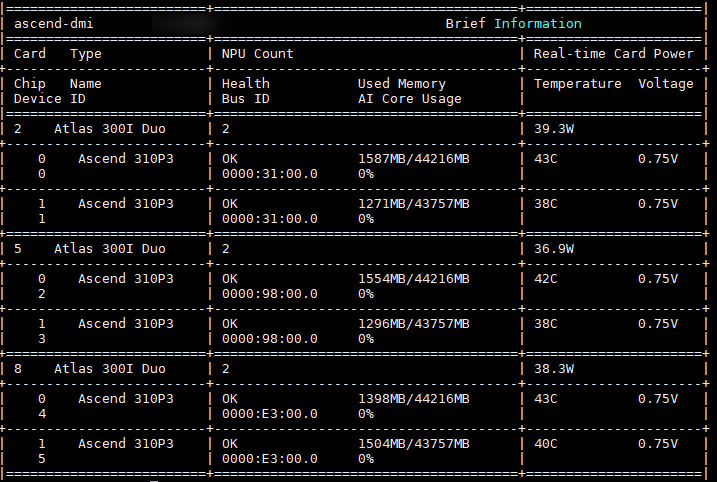Click bus ID '0000:E3:00.0' of device 4

tap(269, 413)
